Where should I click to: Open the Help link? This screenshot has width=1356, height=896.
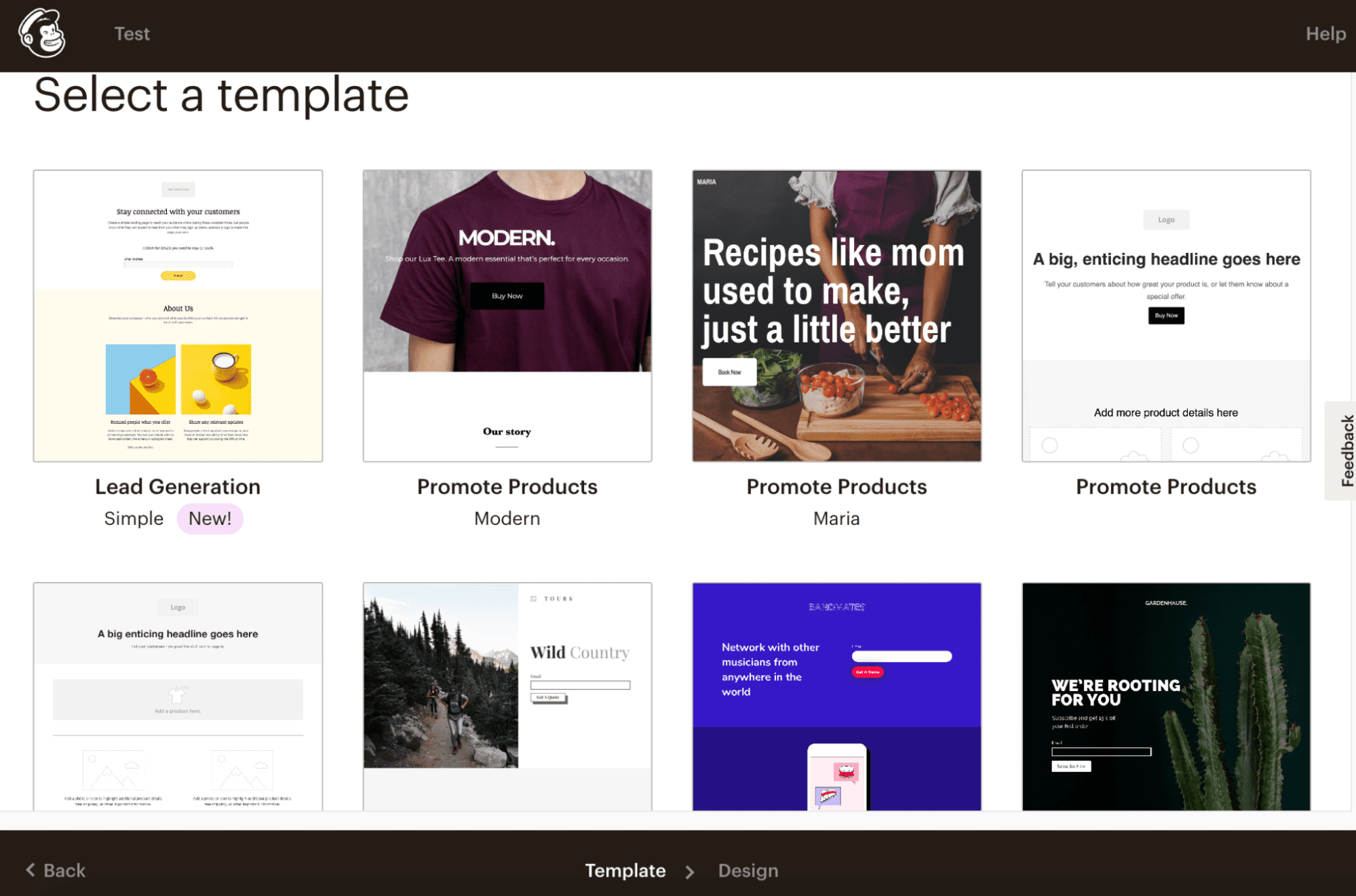click(x=1325, y=33)
